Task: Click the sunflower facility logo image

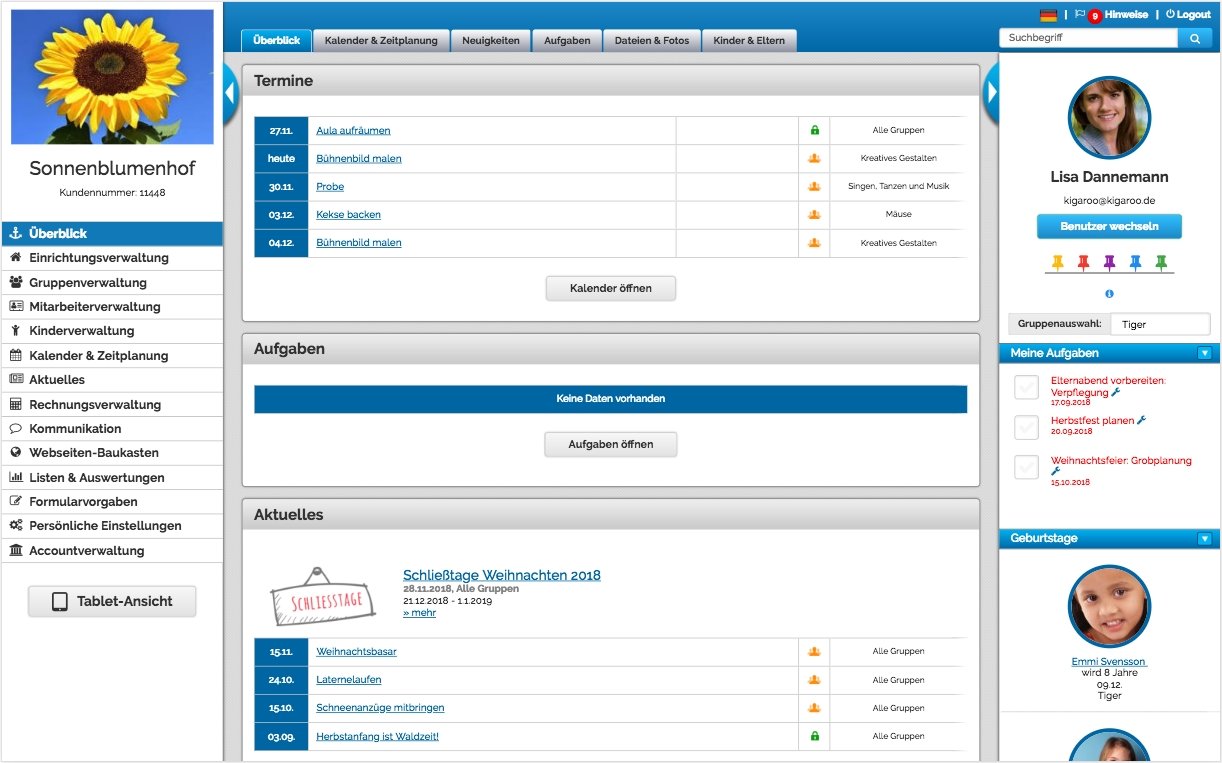Action: coord(112,77)
